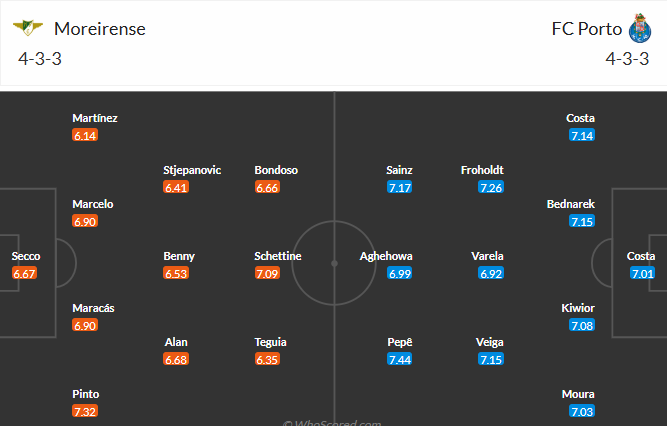Click Kiwior's 7.08 rating badge
Image resolution: width=667 pixels, height=426 pixels.
point(580,325)
